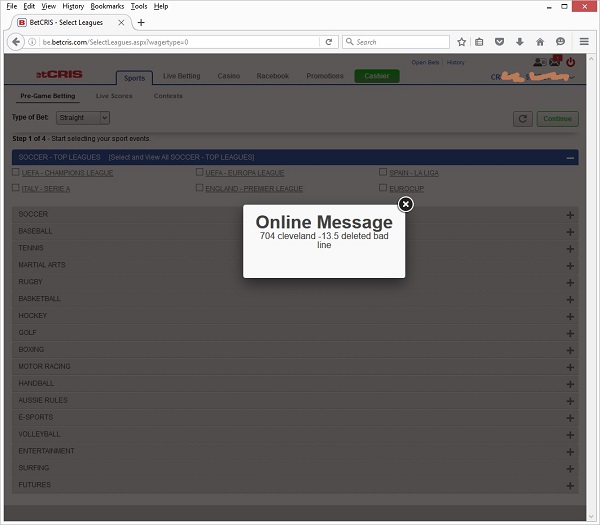
Task: Select the Spain - La Liga checkbox
Action: [383, 172]
